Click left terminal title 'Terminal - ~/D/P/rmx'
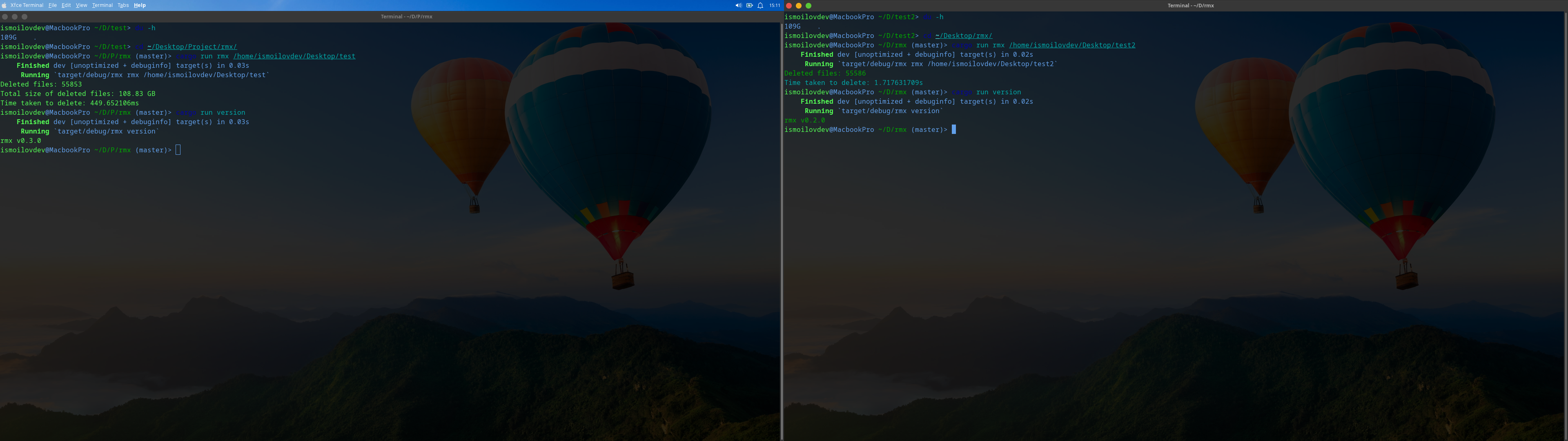The height and width of the screenshot is (441, 1568). tap(407, 16)
